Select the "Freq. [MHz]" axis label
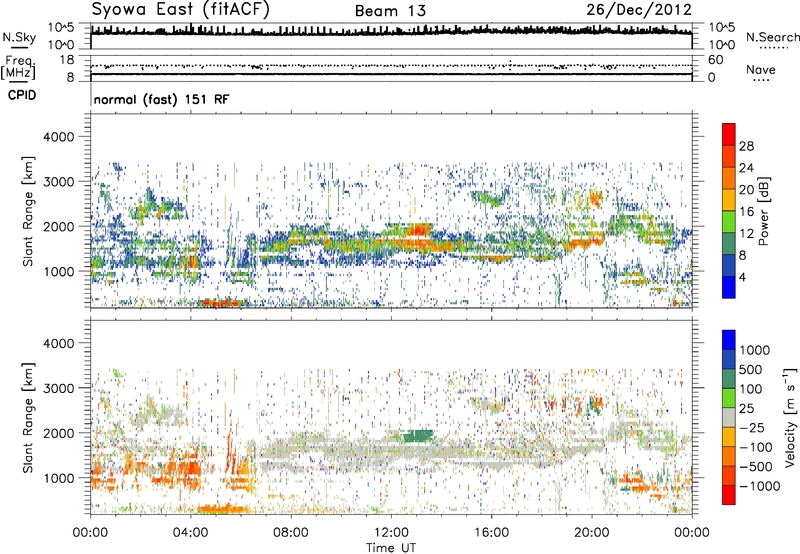Screen dimensions: 800x554 point(18,68)
